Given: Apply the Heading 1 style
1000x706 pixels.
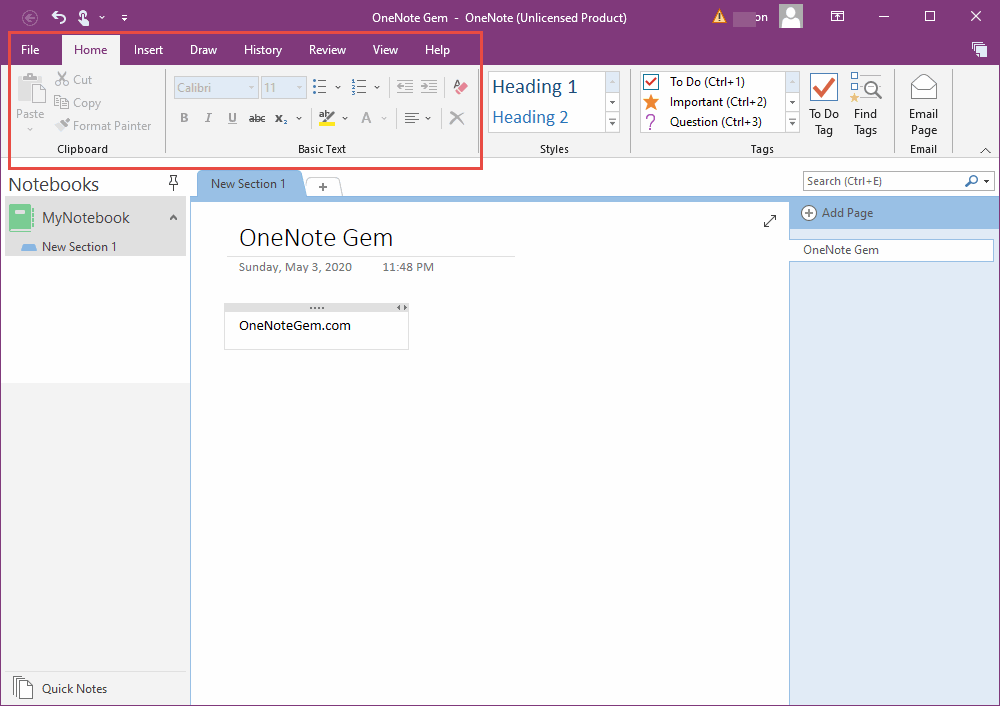Looking at the screenshot, I should (x=534, y=87).
